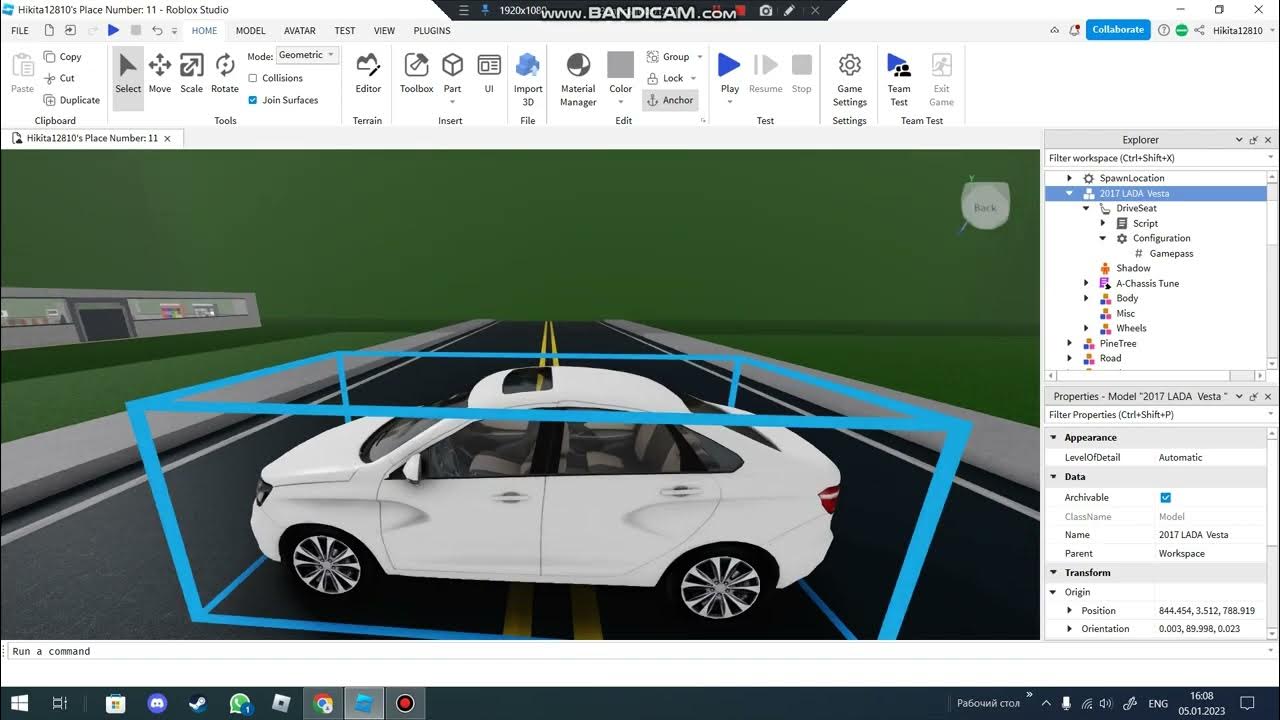Open the Part dropdown arrow
Viewport: 1280px width, 720px height.
coord(453,102)
